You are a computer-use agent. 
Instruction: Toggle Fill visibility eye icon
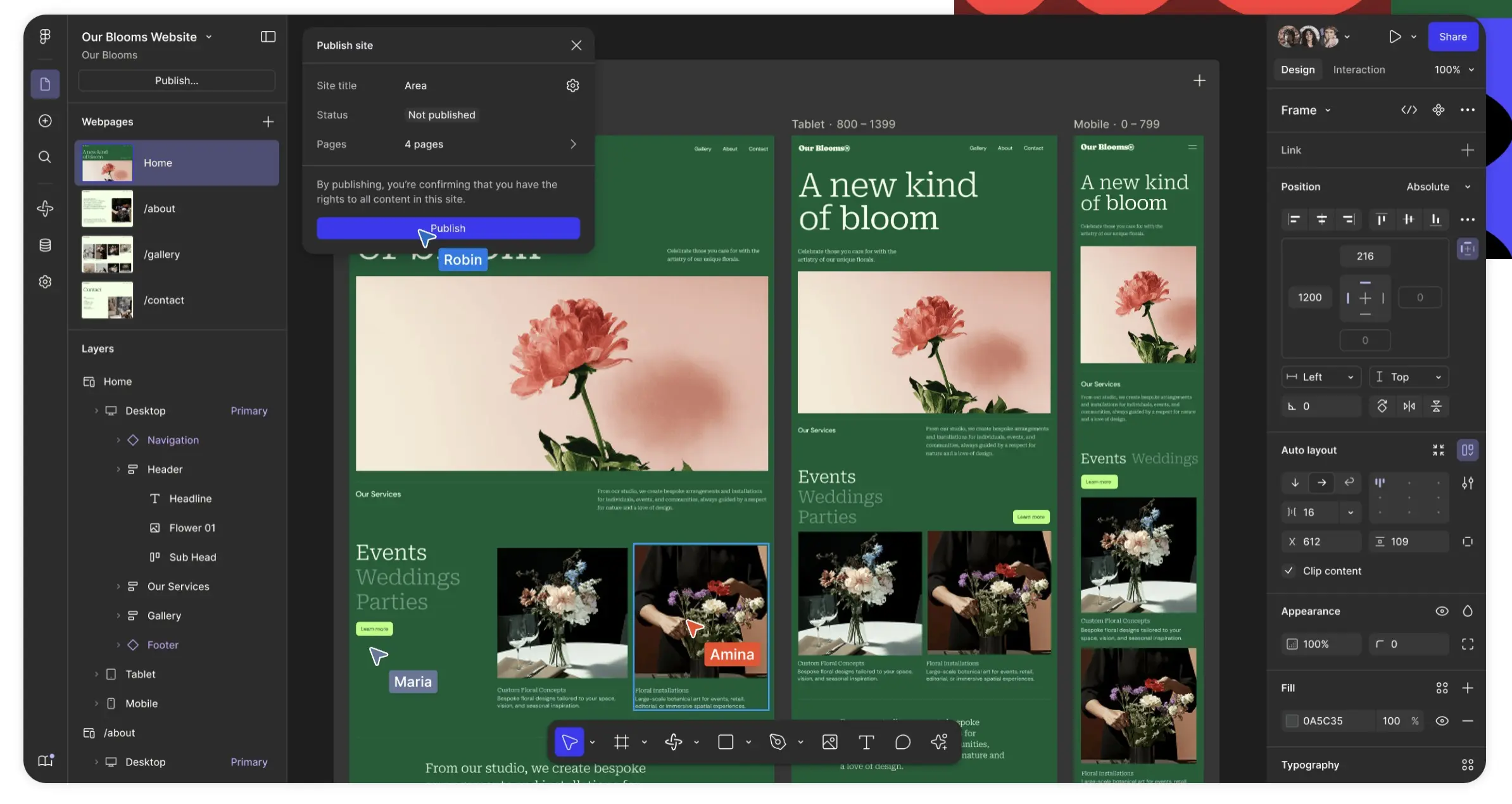pyautogui.click(x=1442, y=721)
